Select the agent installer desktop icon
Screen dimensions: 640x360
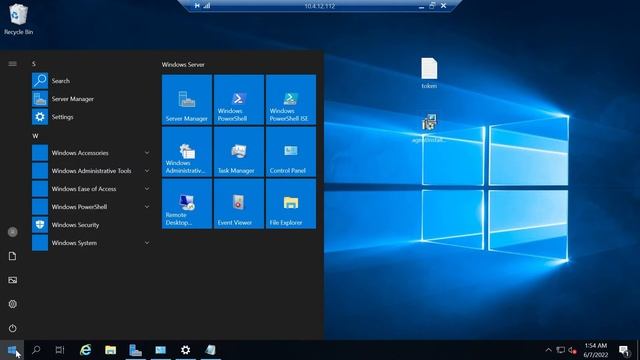point(429,128)
